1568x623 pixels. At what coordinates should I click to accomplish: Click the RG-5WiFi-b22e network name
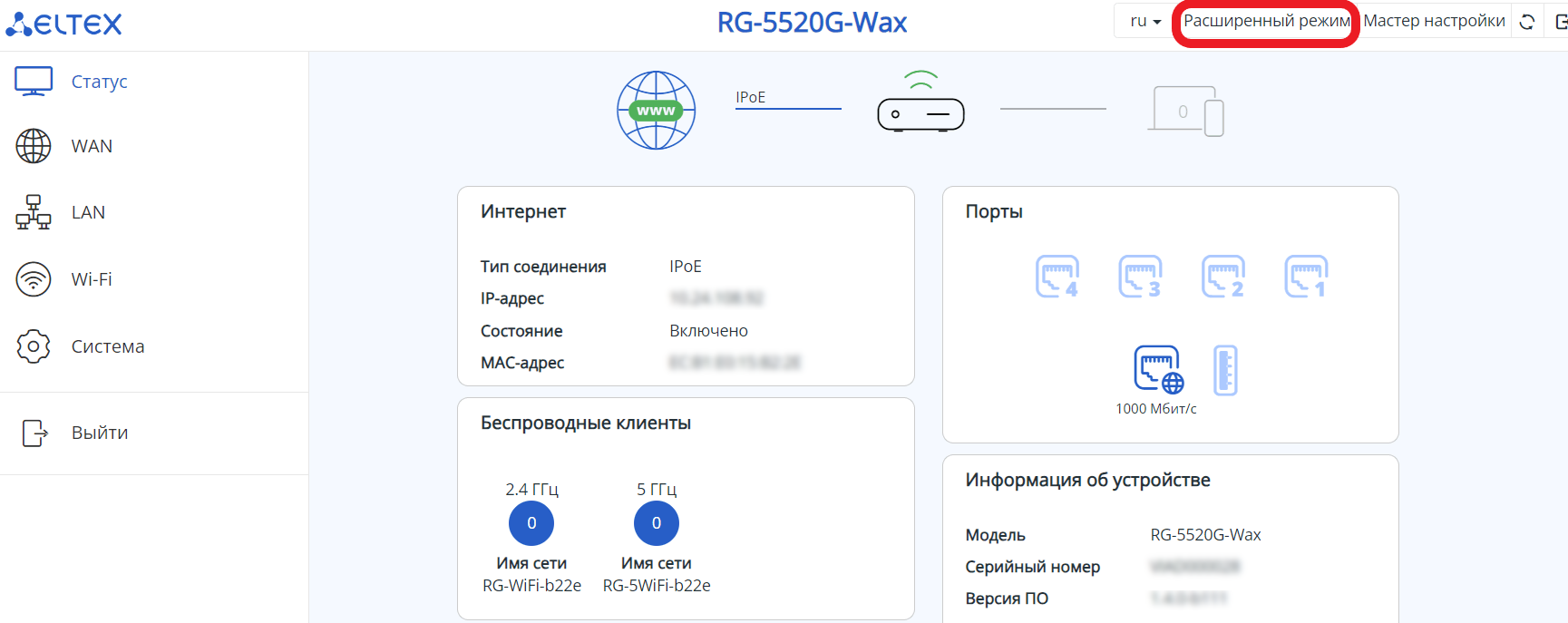(x=657, y=586)
